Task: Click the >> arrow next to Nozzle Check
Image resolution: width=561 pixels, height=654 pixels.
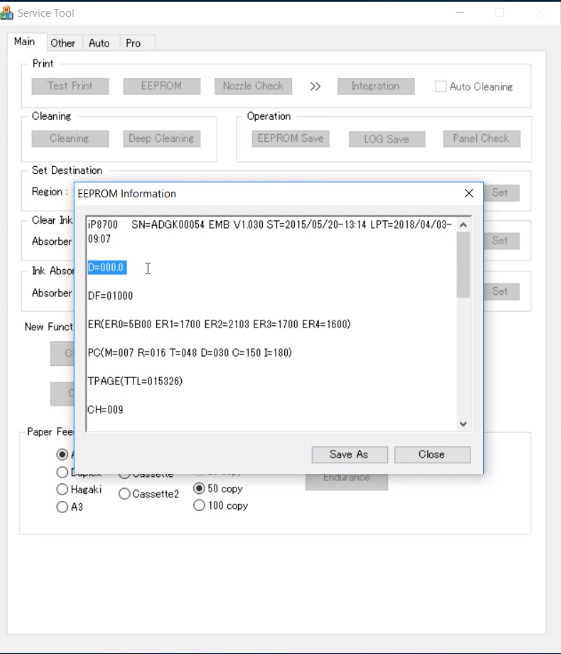Action: pos(315,86)
